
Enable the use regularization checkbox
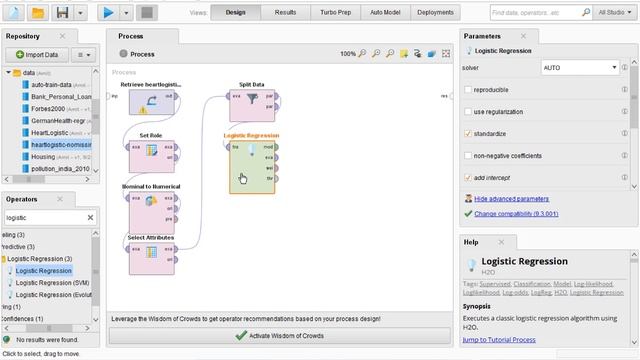click(468, 111)
